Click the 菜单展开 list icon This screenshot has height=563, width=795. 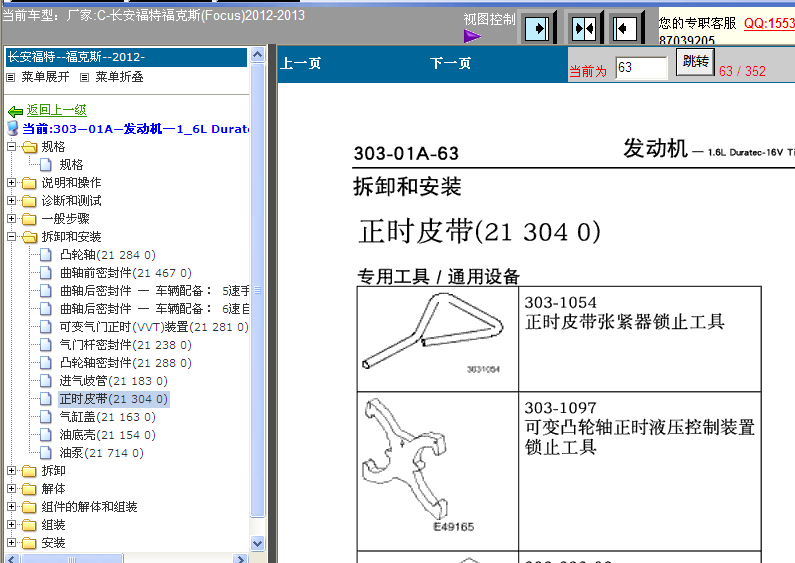(11, 78)
